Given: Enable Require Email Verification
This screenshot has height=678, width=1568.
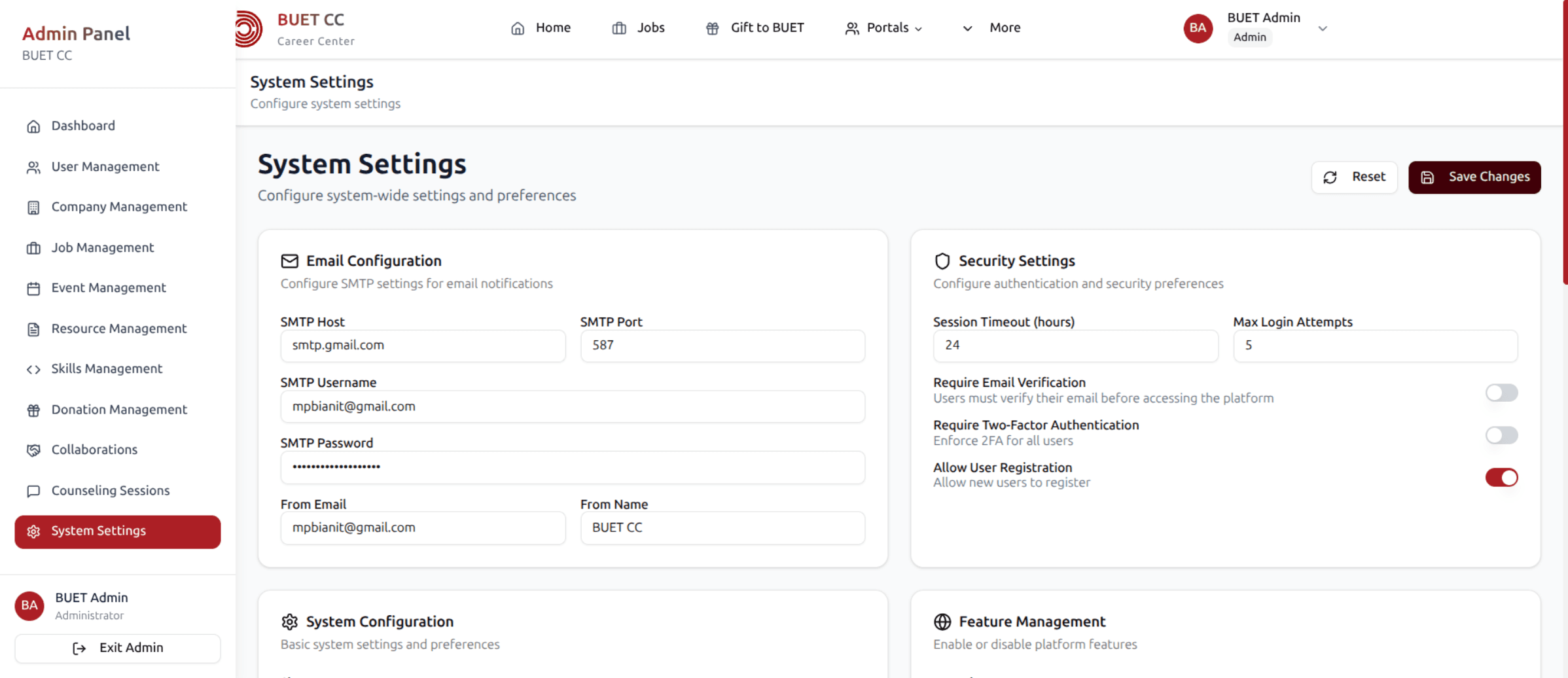Looking at the screenshot, I should [1502, 393].
